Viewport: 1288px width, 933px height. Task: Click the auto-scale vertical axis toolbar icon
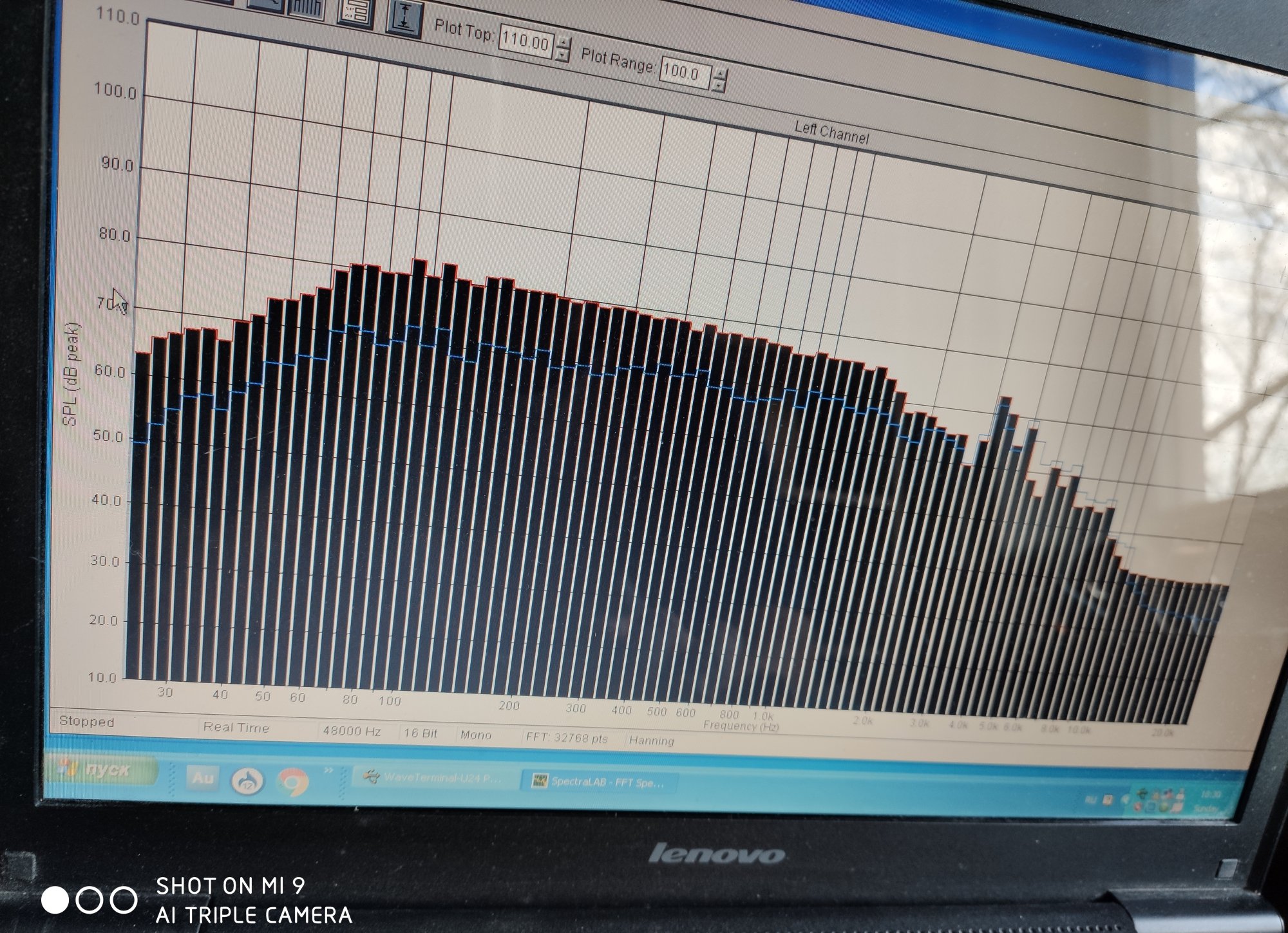coord(404,17)
